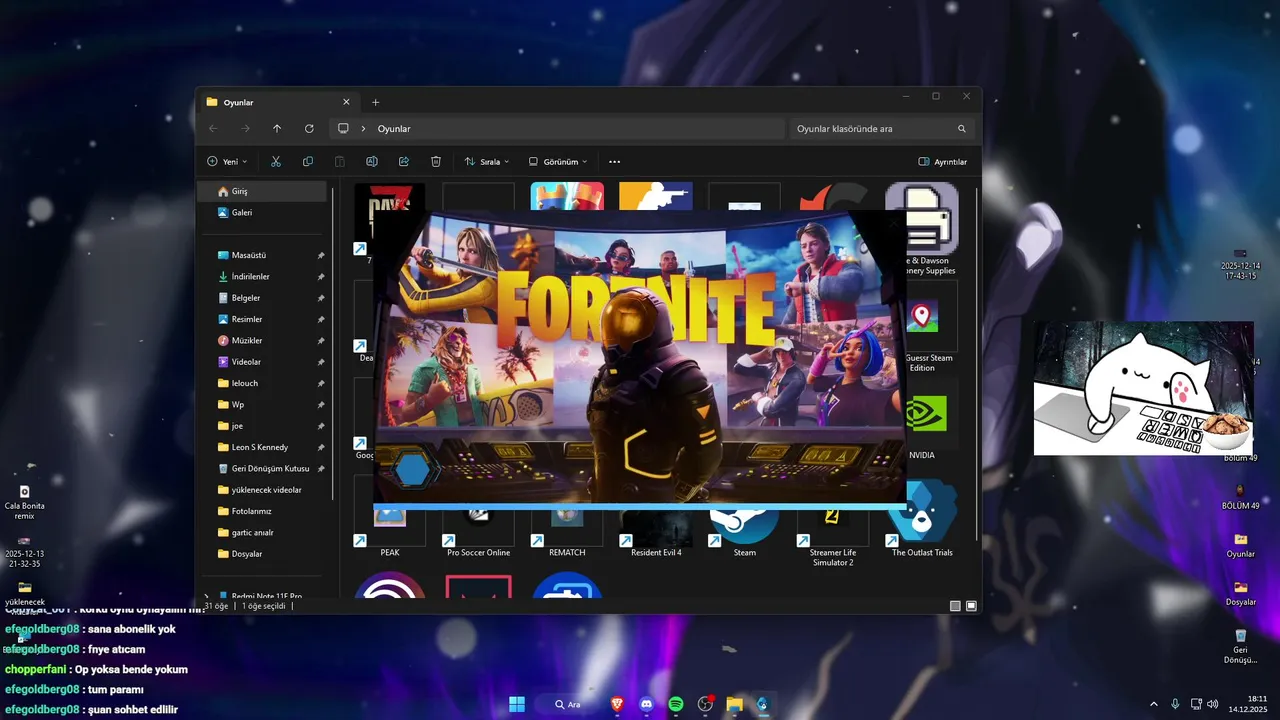
Task: Open OBS Studio from the taskbar
Action: click(705, 704)
